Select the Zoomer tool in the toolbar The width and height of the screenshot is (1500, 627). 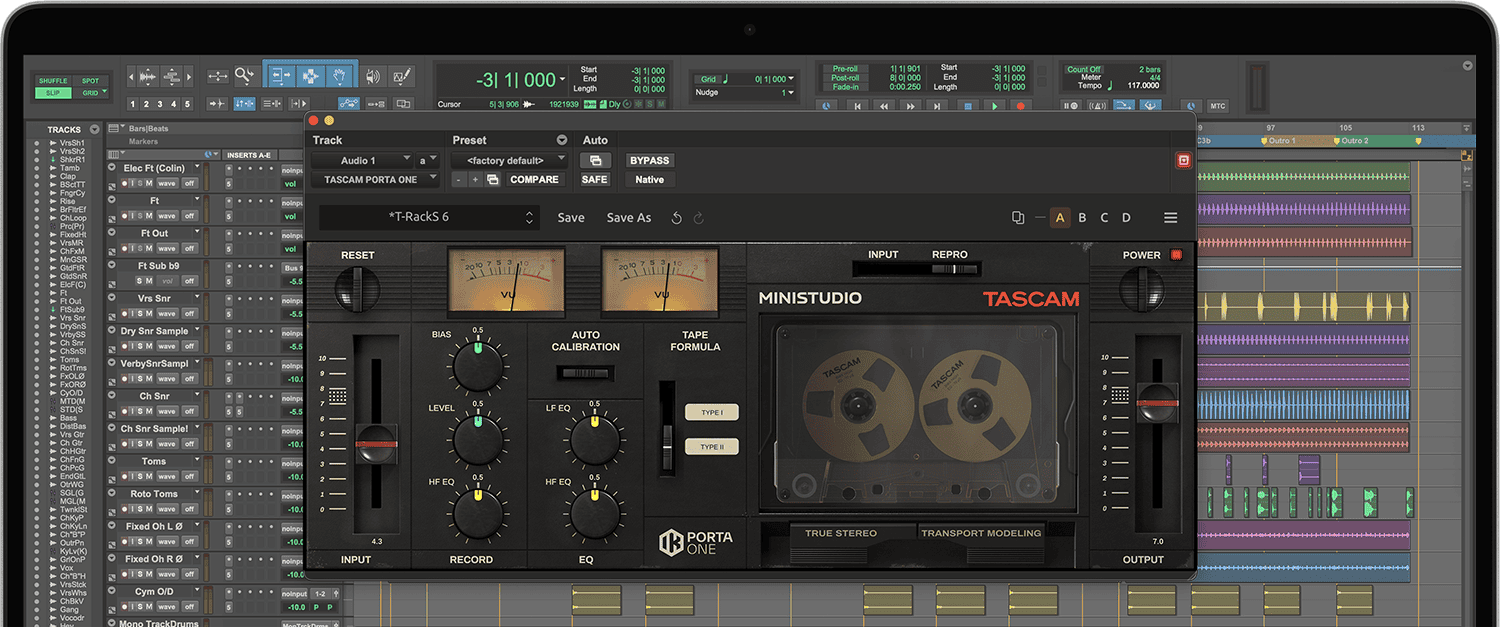pyautogui.click(x=245, y=75)
